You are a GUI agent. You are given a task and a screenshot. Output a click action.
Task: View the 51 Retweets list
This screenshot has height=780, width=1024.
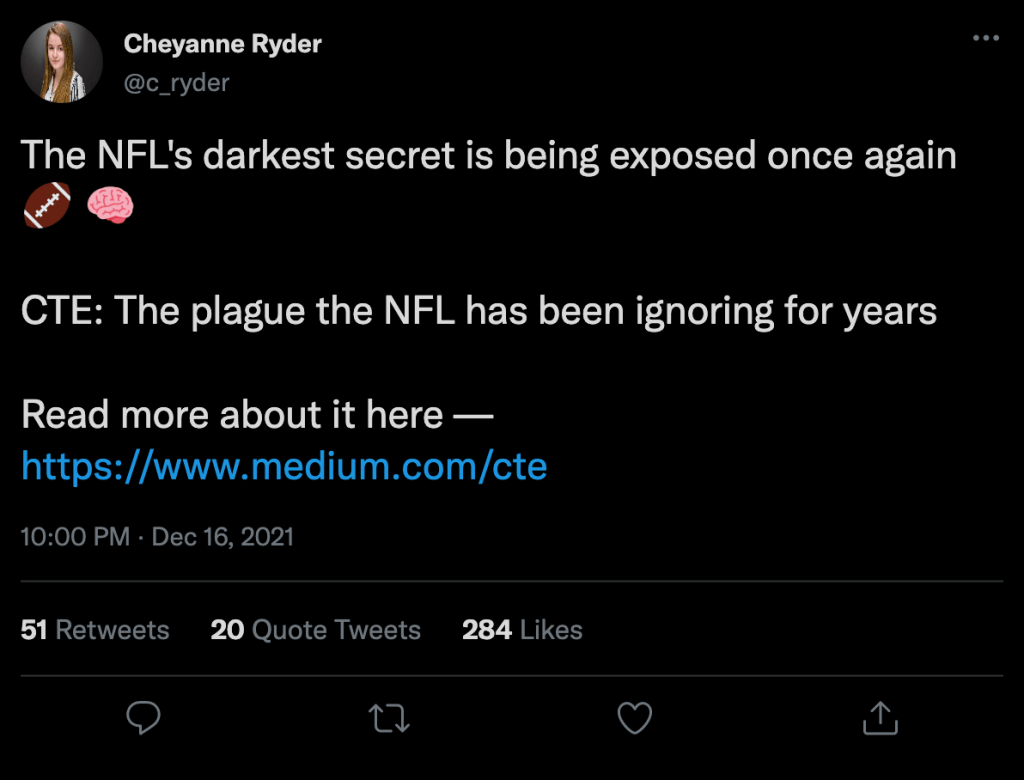95,630
